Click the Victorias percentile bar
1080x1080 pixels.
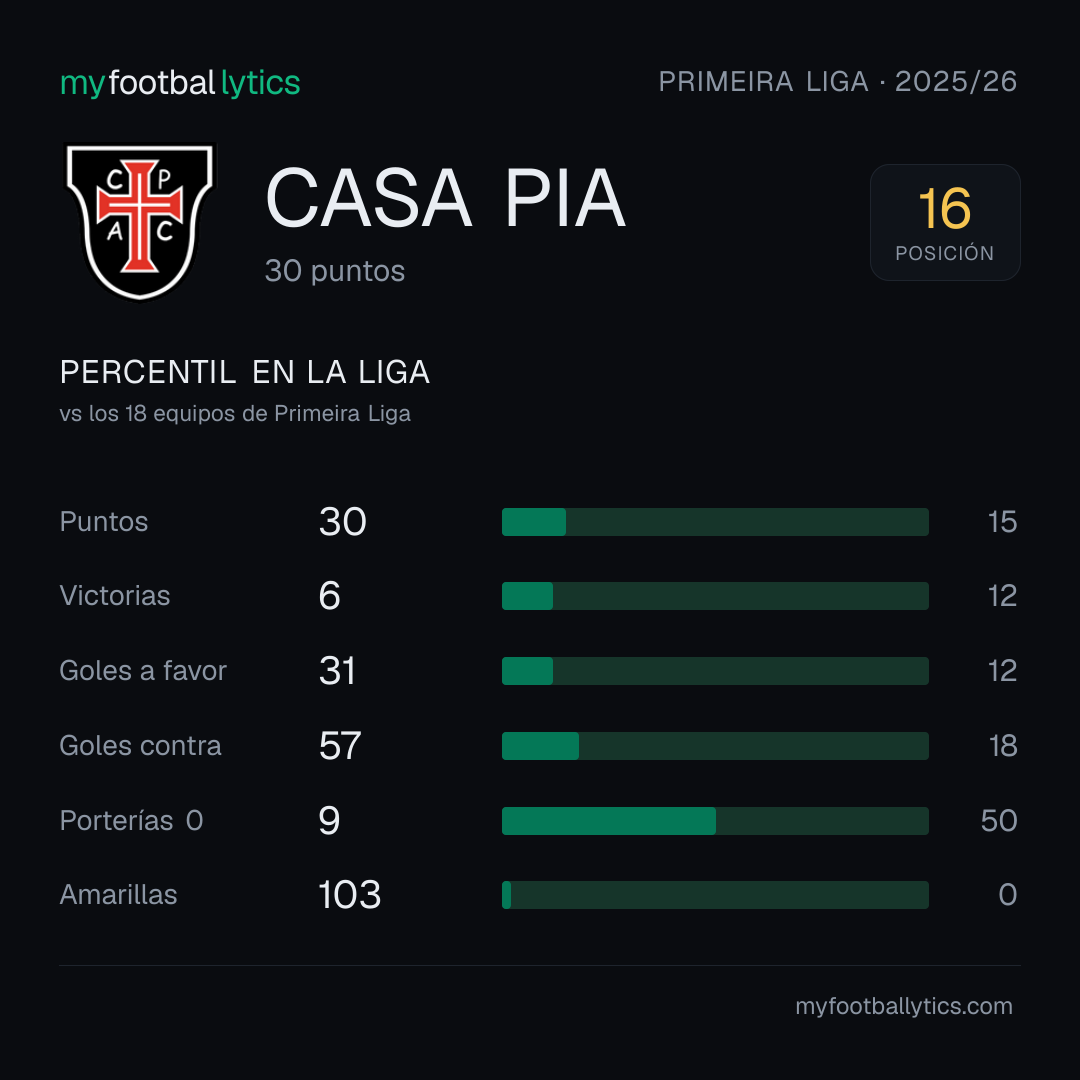(x=715, y=596)
